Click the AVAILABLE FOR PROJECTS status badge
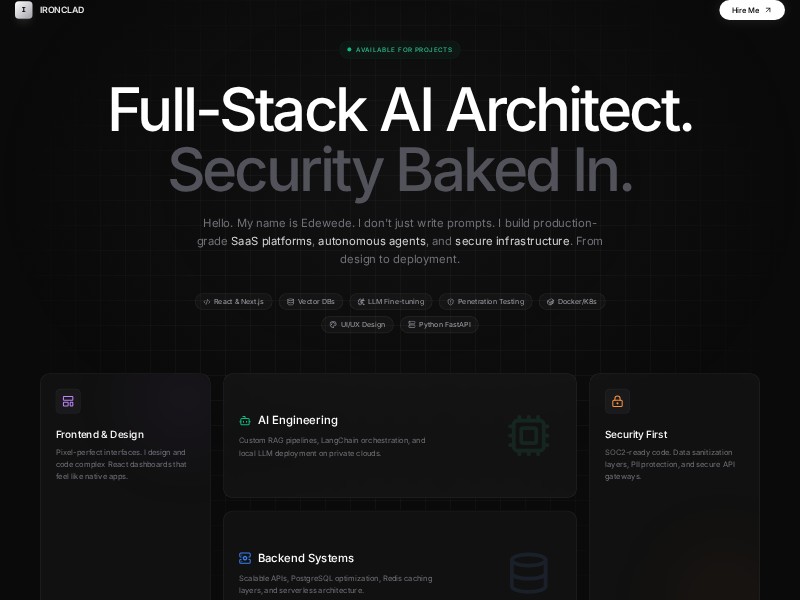Screen dimensions: 800x600 tap(400, 49)
